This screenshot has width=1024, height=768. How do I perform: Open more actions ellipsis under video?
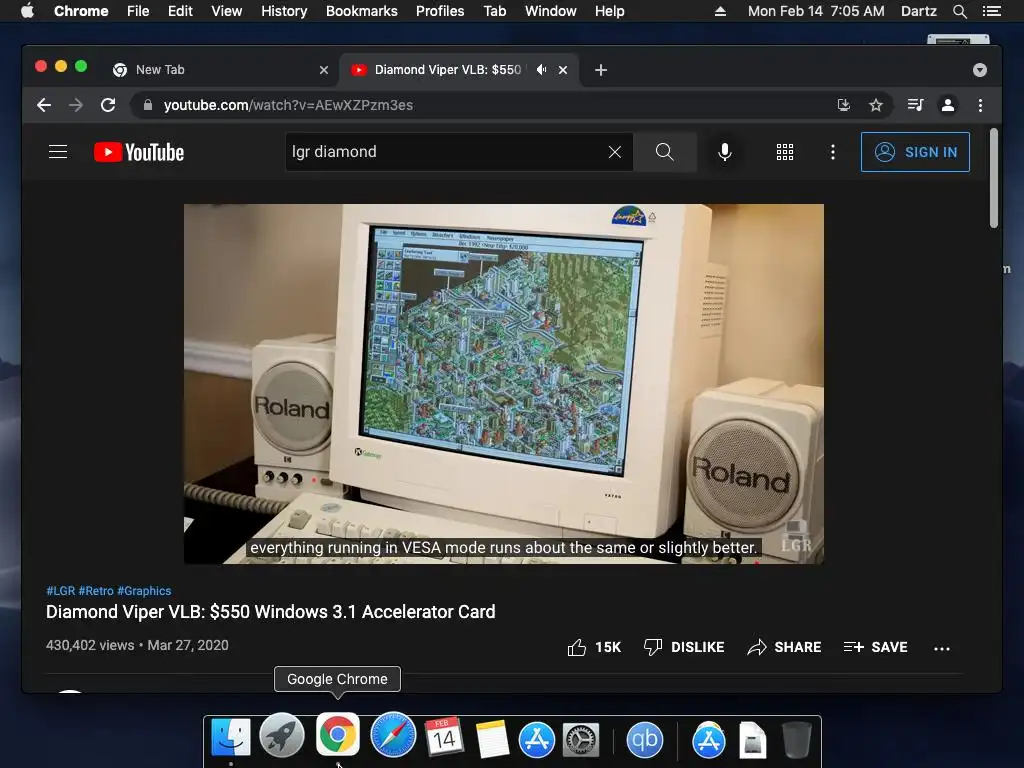[942, 648]
